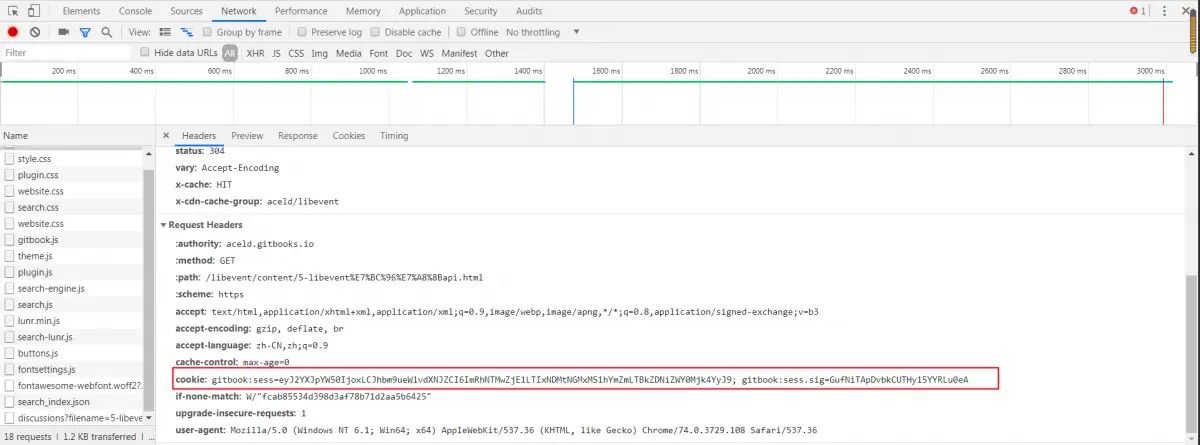Click the red load event line in timeline
Screen dimensions: 1200x445
click(x=1163, y=102)
